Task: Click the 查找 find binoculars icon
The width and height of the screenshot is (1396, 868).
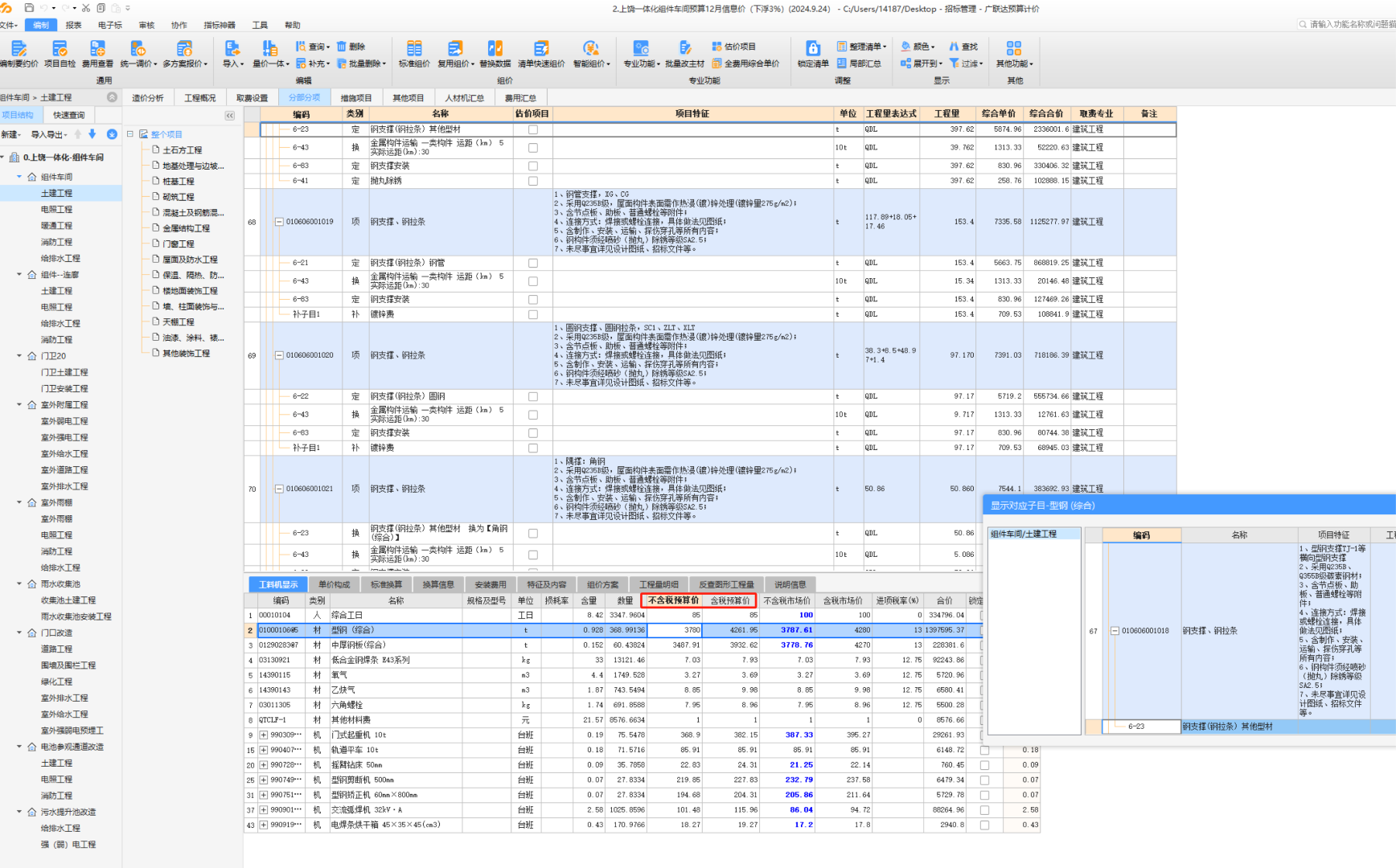Action: pos(954,47)
